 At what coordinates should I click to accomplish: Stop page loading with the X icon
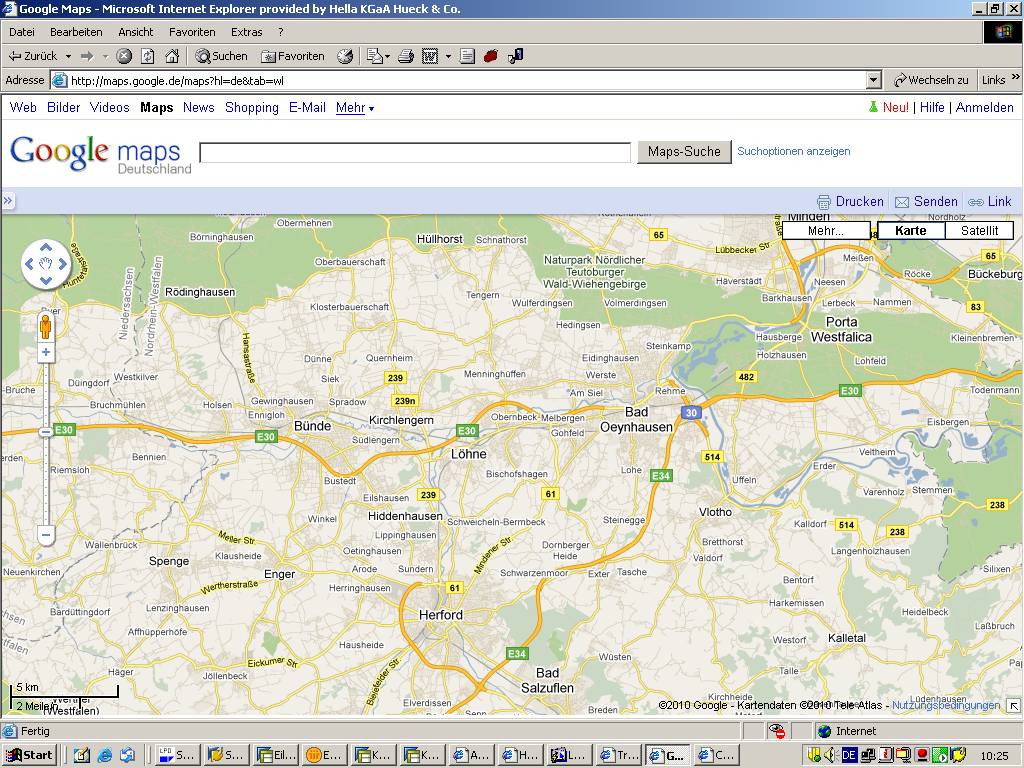[x=124, y=56]
